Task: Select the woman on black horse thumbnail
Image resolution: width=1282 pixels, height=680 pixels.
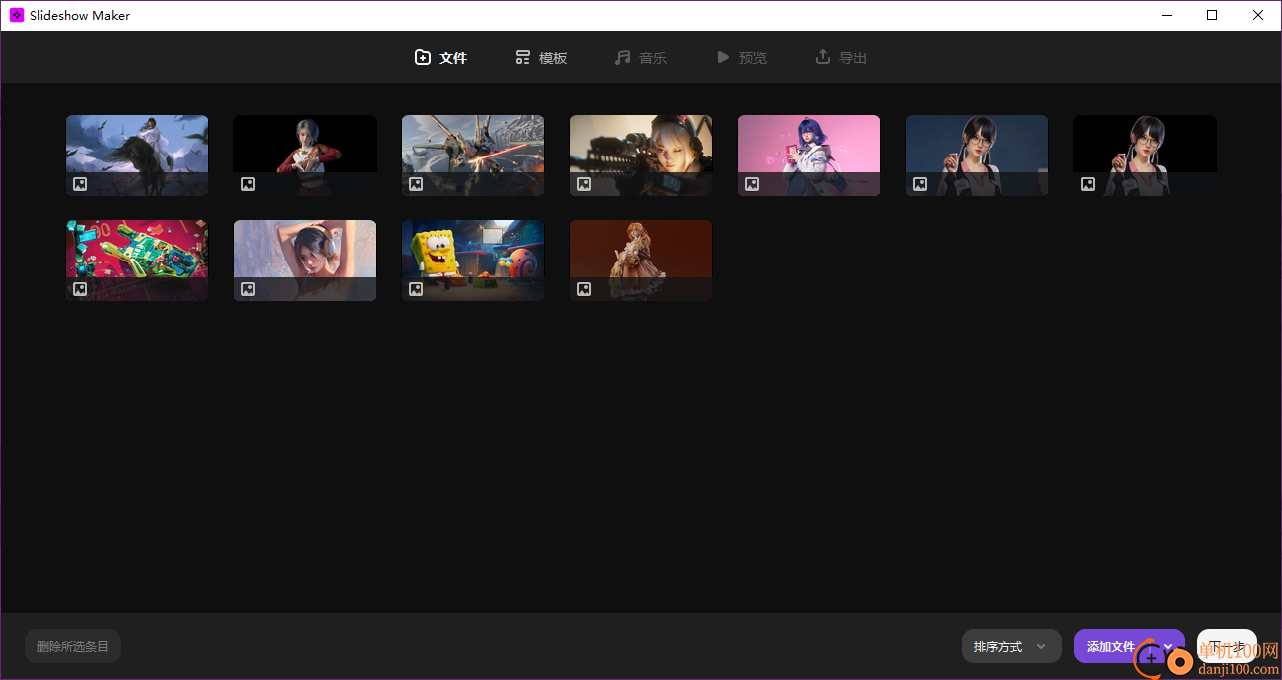Action: click(x=137, y=155)
